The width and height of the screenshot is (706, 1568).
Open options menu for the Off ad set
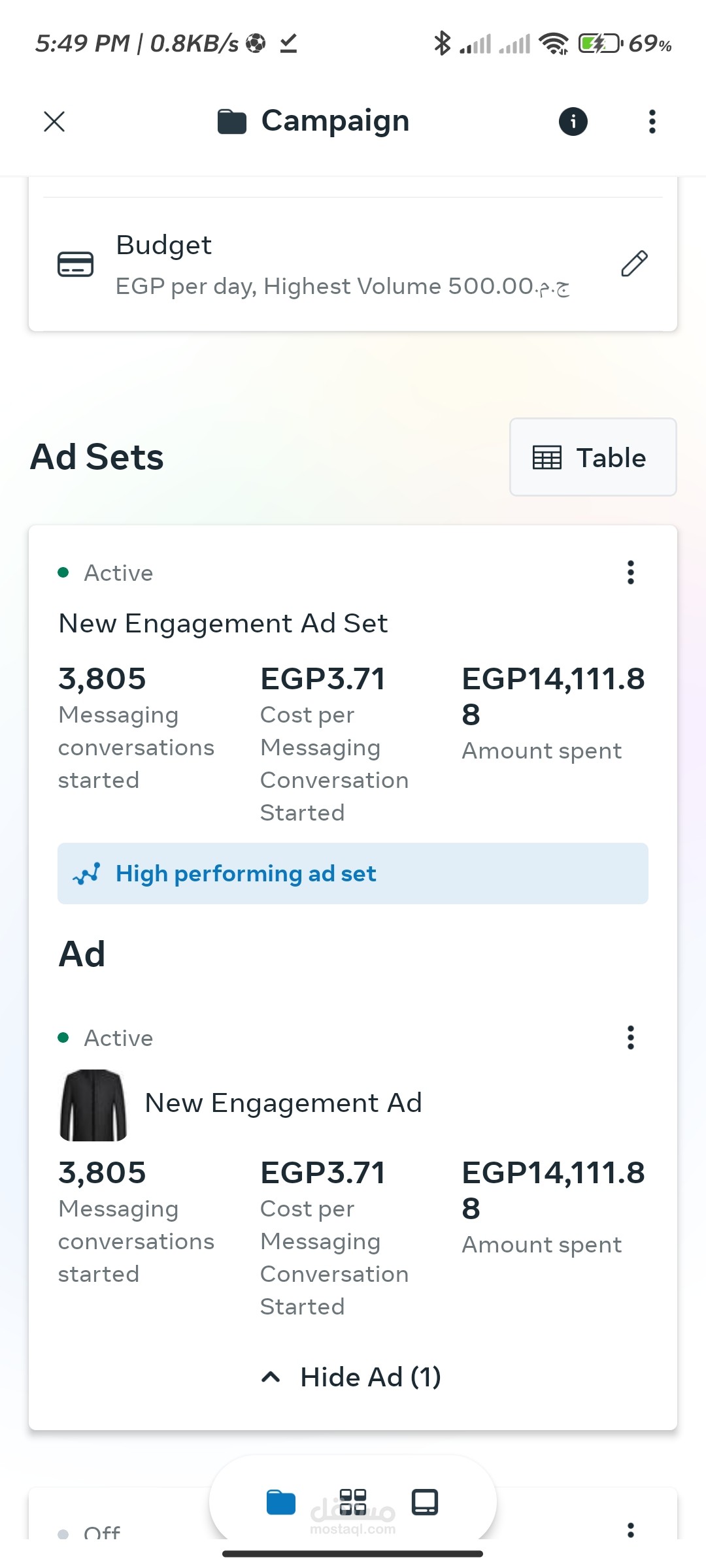click(630, 1530)
